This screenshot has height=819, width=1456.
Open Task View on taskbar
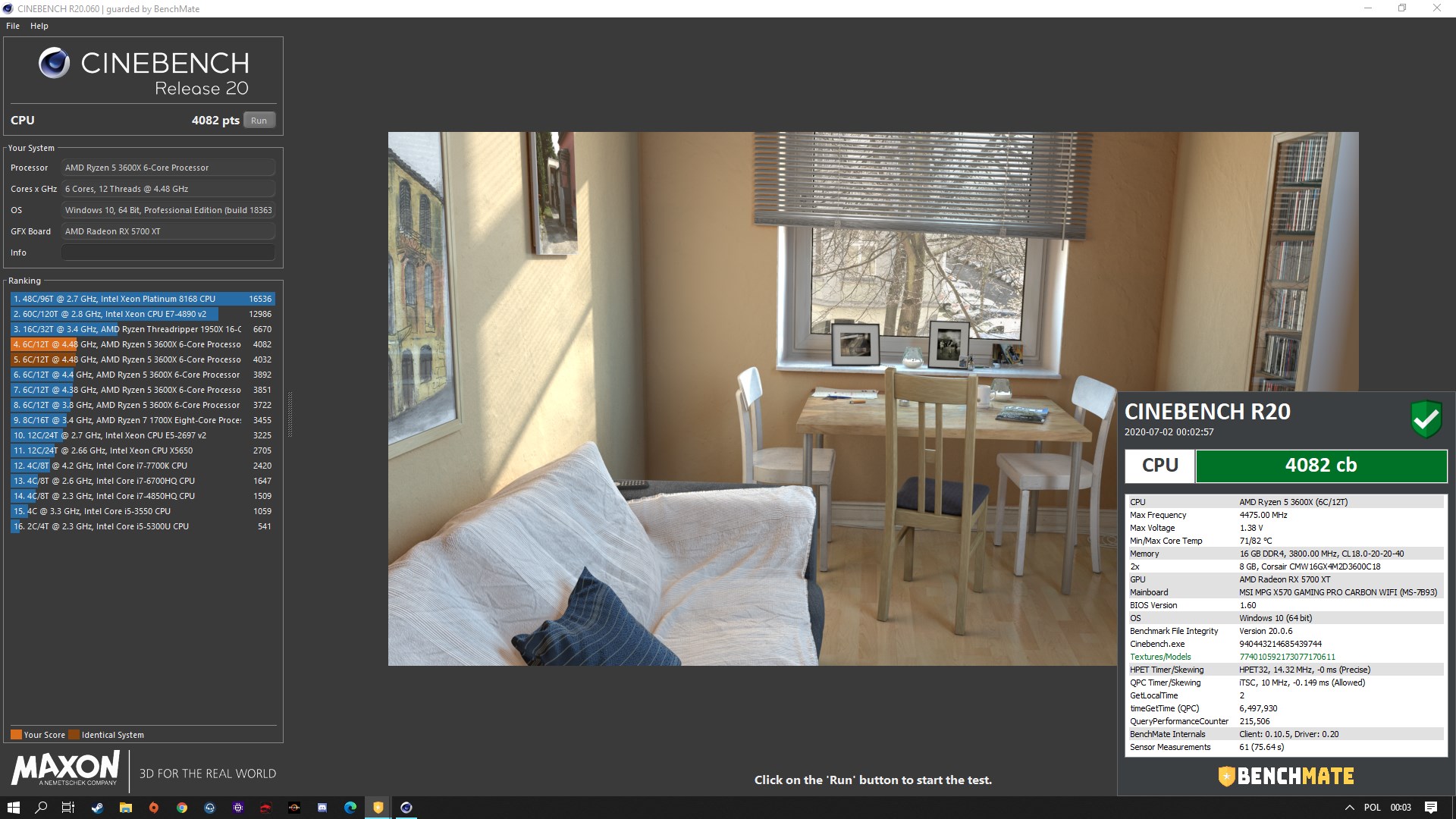point(68,808)
